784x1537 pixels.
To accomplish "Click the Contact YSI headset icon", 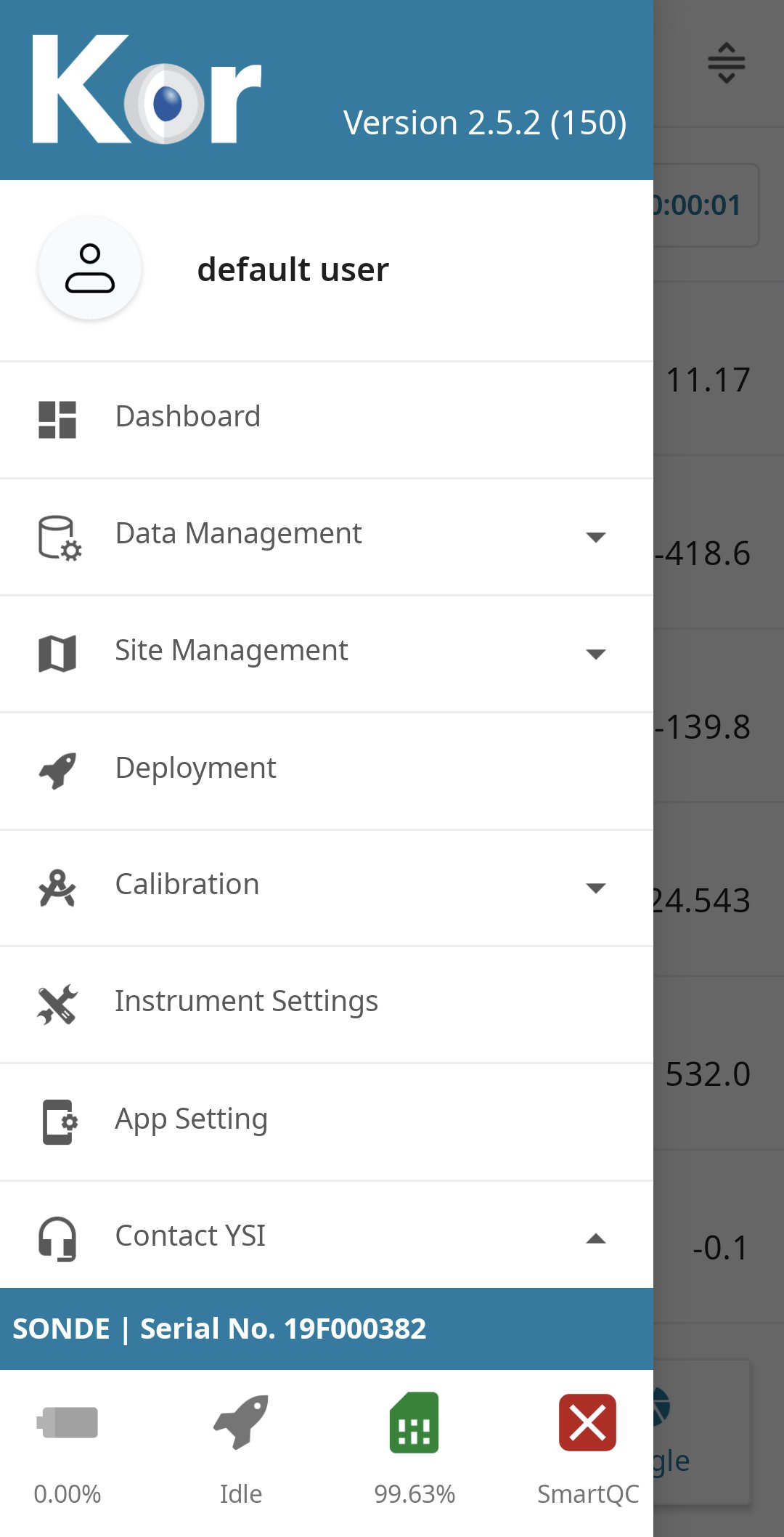I will [57, 1238].
